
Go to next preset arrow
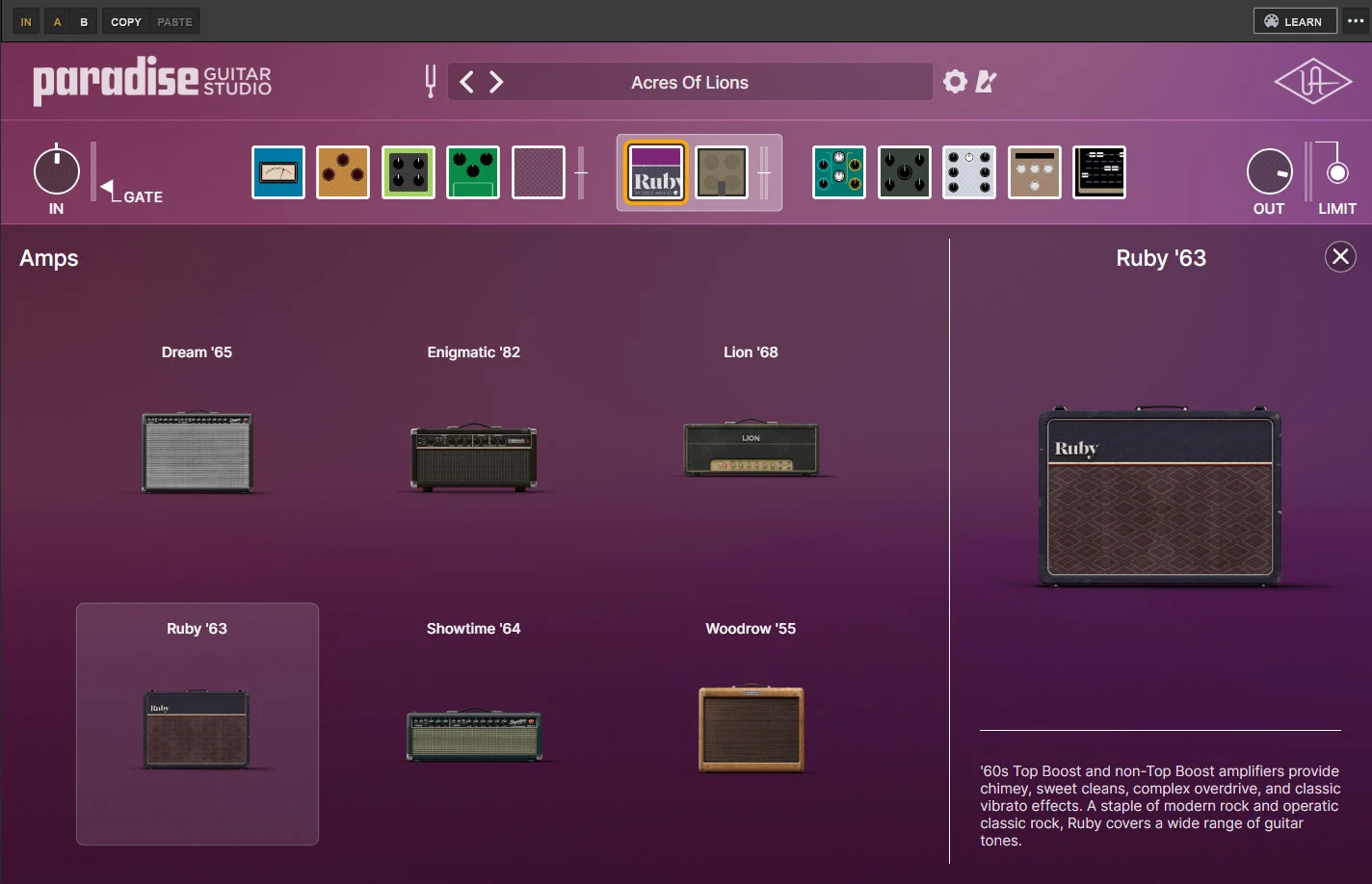click(496, 82)
